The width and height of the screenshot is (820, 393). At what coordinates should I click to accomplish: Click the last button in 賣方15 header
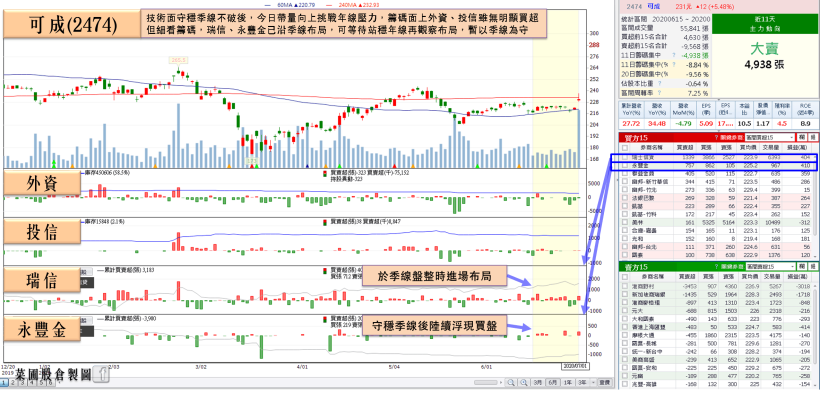tap(813, 266)
